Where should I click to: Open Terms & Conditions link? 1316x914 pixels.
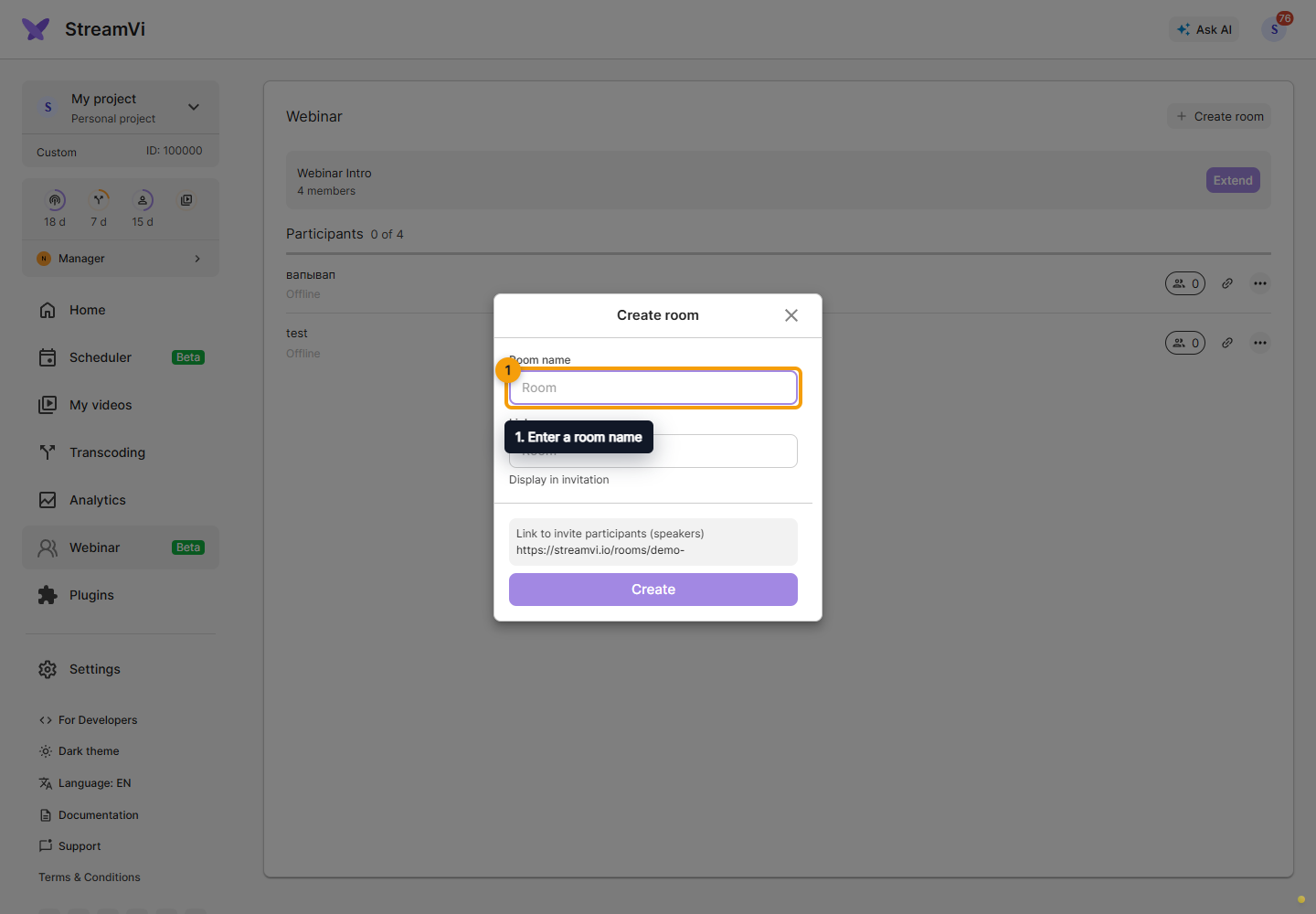pos(90,877)
